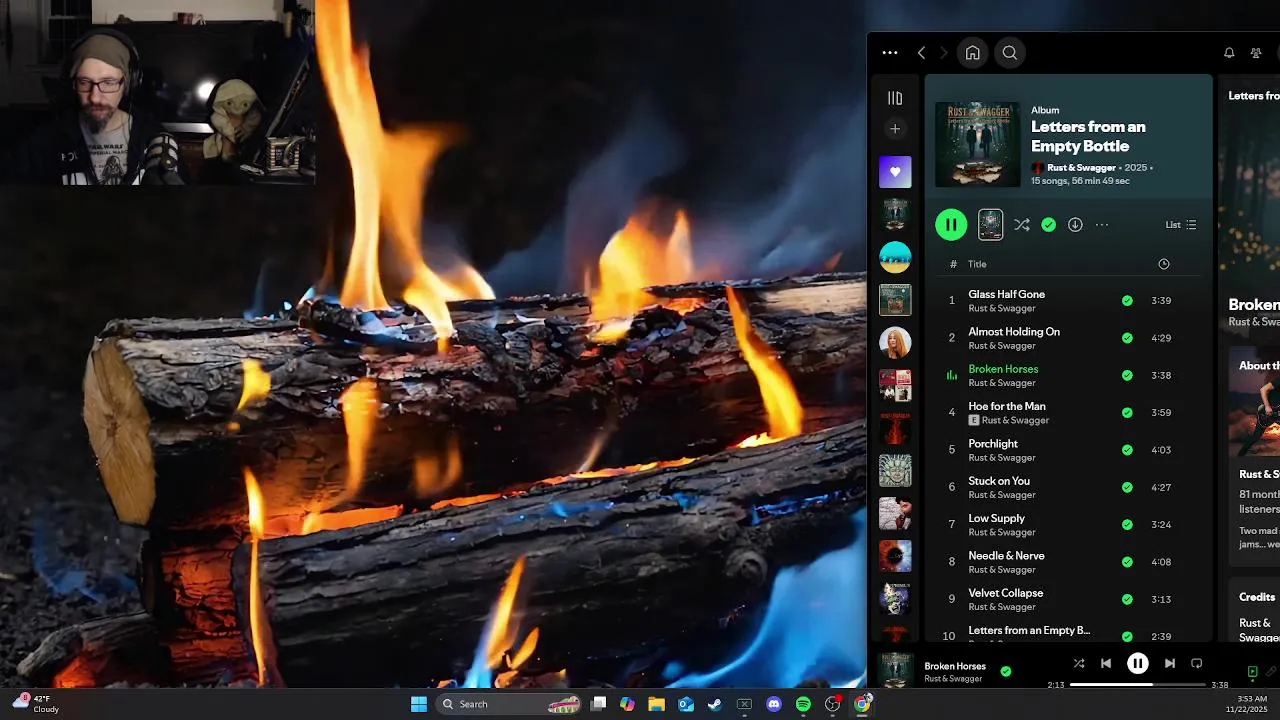This screenshot has width=1280, height=720.
Task: Click the now-playing cover art in player bar
Action: 895,670
